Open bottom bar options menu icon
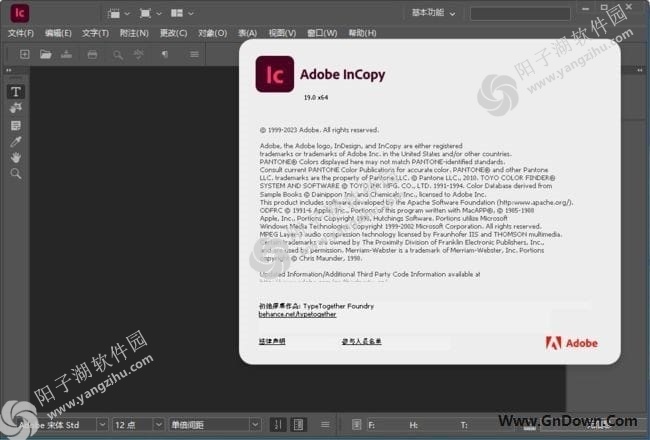This screenshot has height=440, width=650. pyautogui.click(x=325, y=425)
